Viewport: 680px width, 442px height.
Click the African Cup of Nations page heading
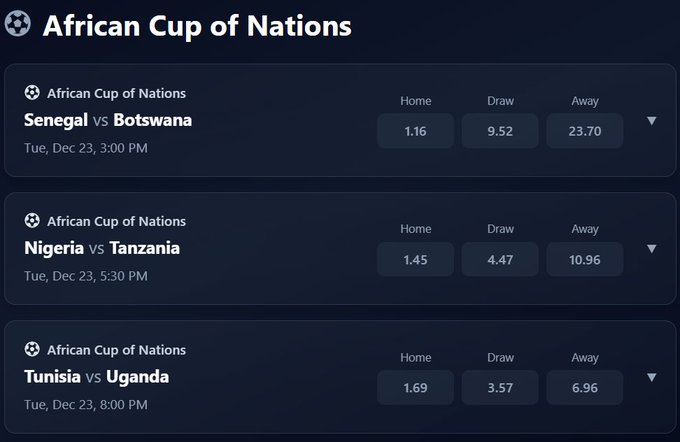197,25
